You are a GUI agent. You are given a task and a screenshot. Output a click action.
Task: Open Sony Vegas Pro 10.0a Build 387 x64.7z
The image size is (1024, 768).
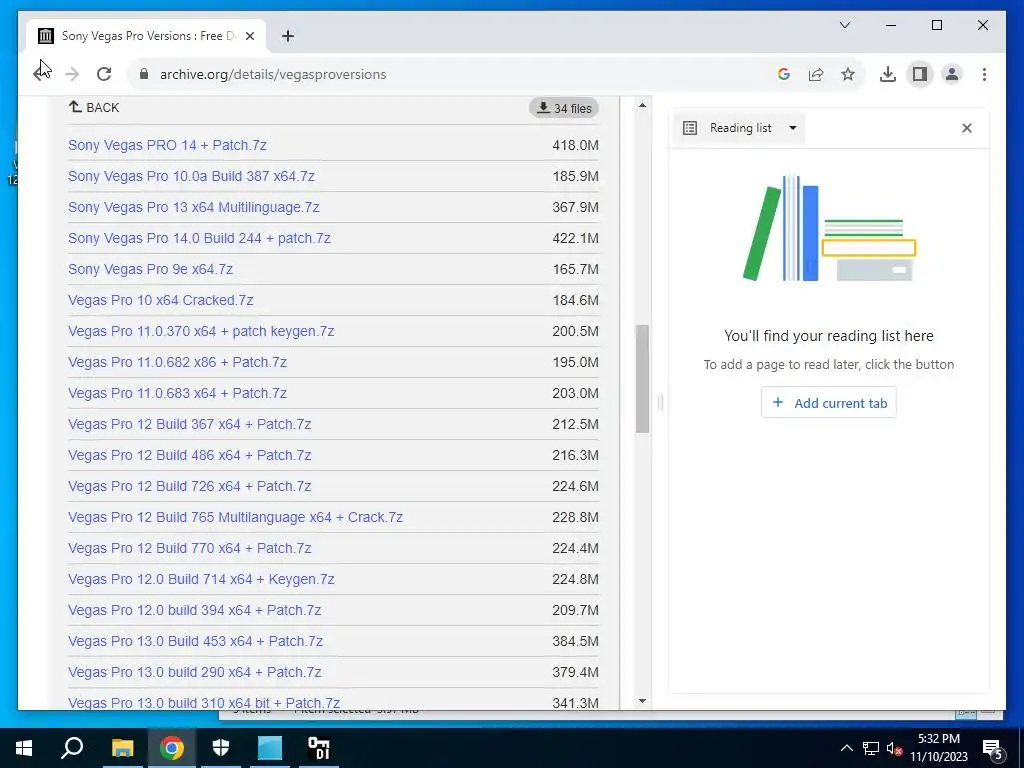point(191,176)
